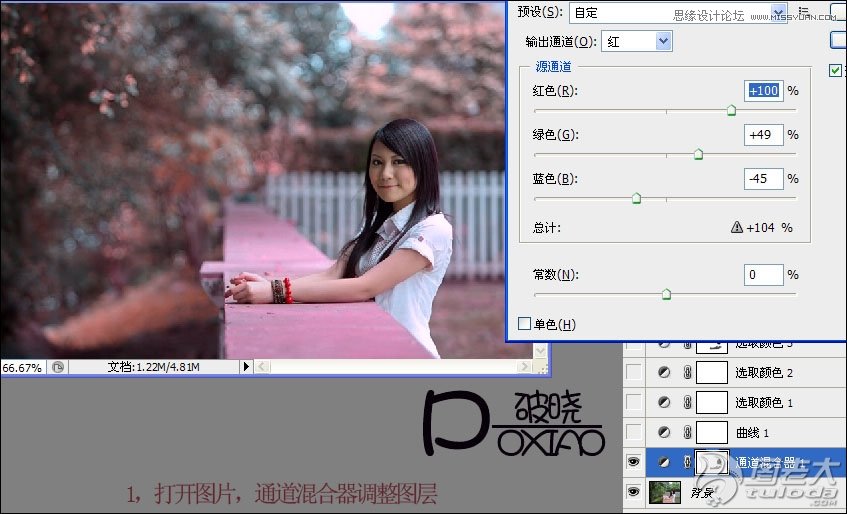The image size is (847, 514).
Task: Click the total warning triangle icon
Action: click(x=736, y=227)
